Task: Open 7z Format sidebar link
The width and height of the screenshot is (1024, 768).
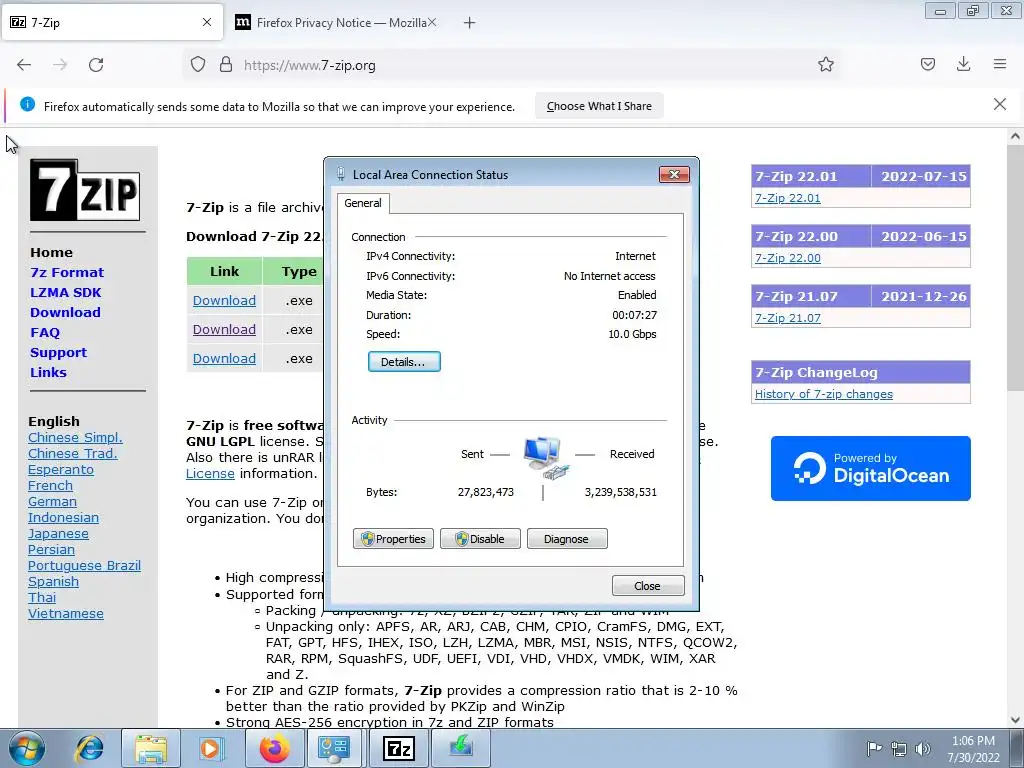Action: pyautogui.click(x=67, y=272)
